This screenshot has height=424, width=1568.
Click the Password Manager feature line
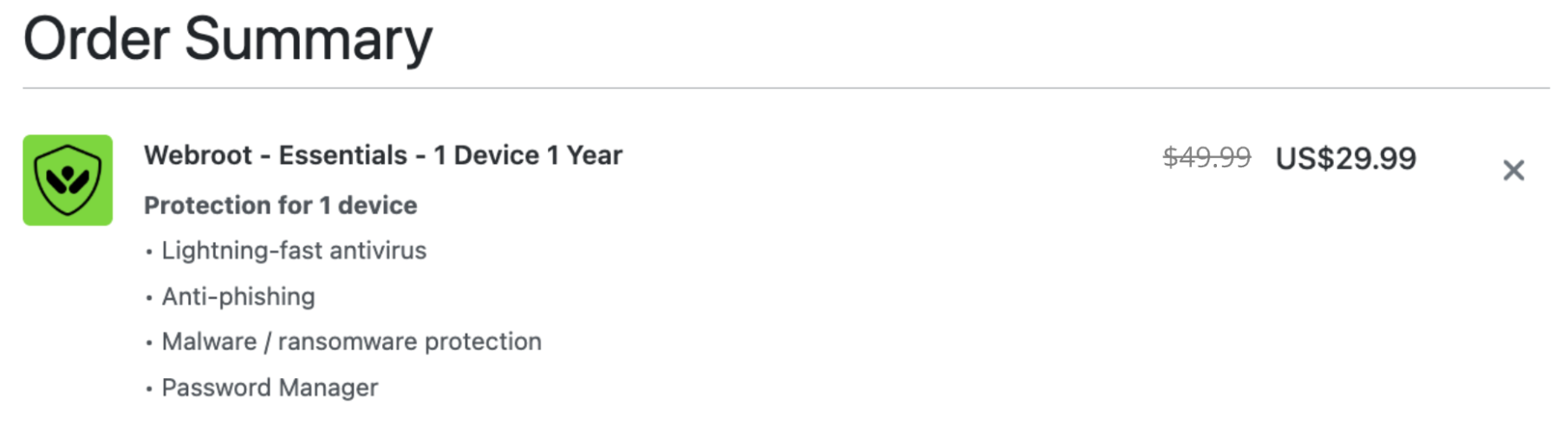[270, 388]
